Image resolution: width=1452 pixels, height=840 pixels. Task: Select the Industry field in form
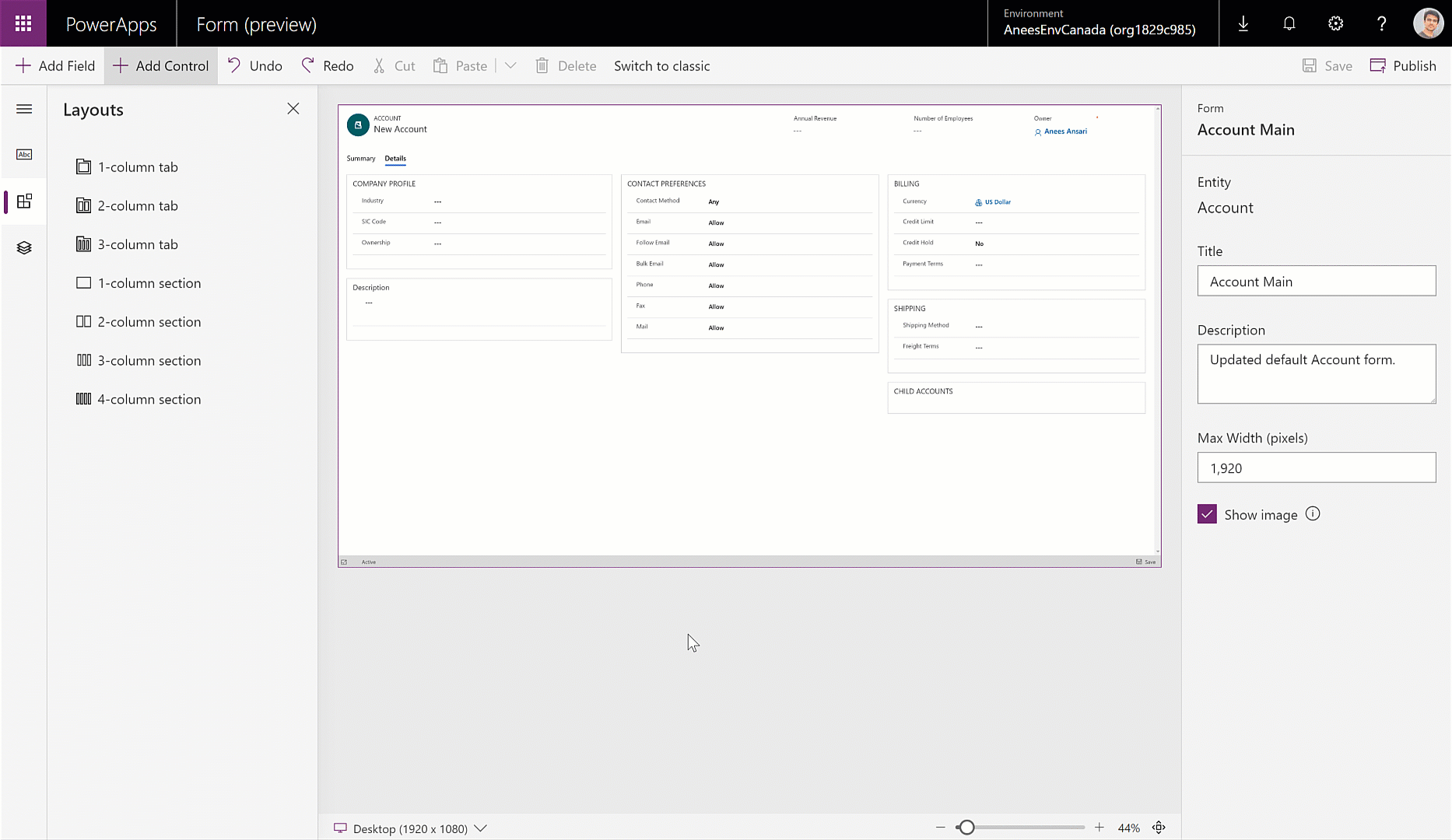[x=479, y=201]
